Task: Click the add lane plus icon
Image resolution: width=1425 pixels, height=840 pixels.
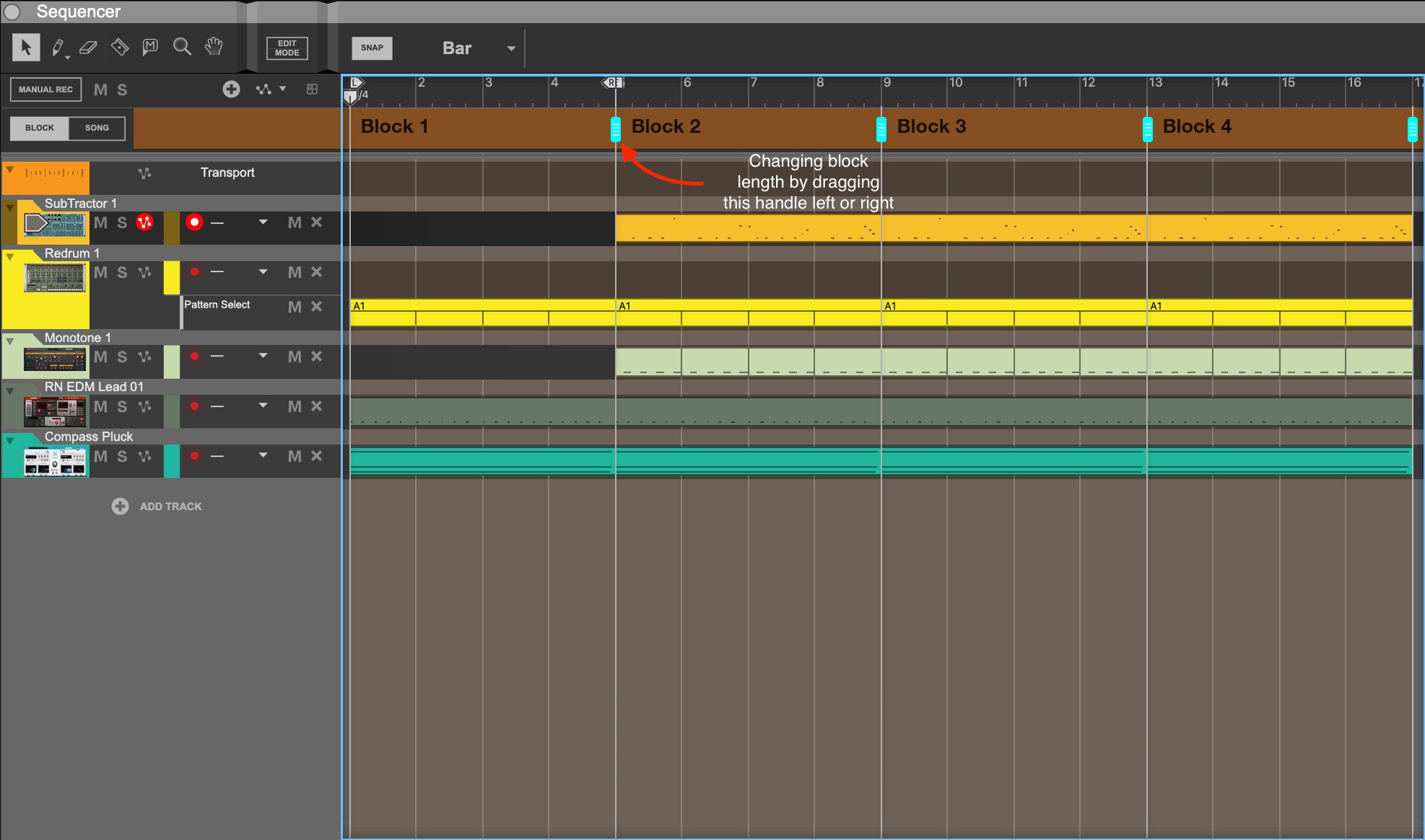Action: click(231, 89)
